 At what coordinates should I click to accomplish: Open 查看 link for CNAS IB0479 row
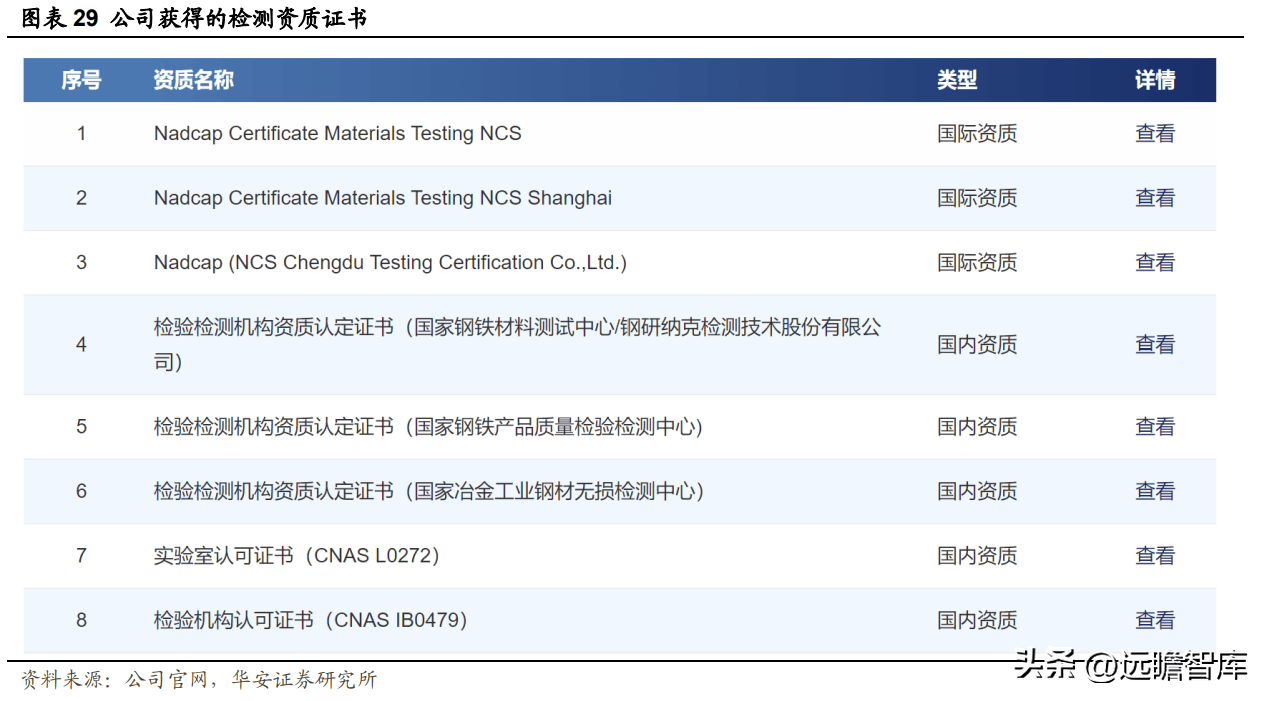[1155, 620]
